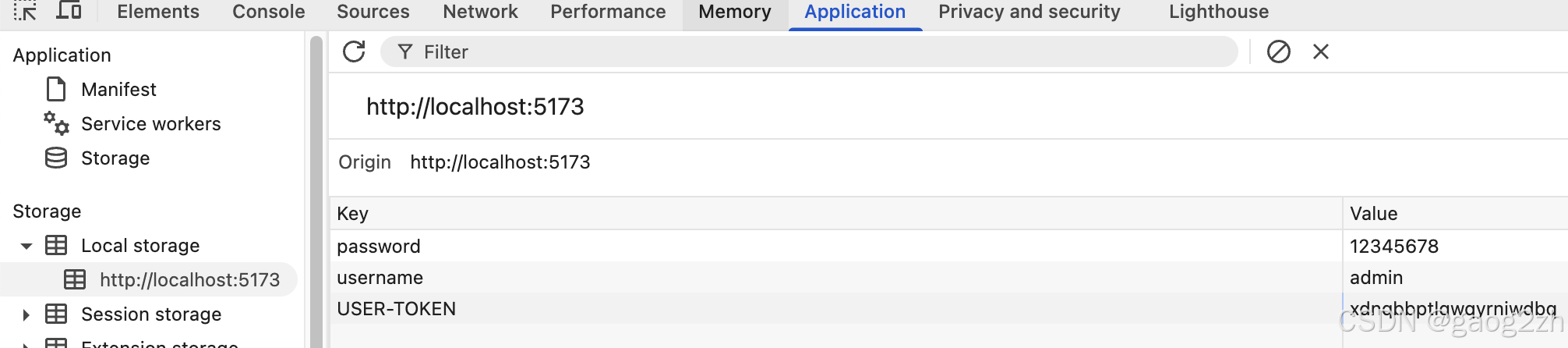Screen dimensions: 1568x348
Task: Delete selected entry with X icon
Action: pyautogui.click(x=1321, y=52)
